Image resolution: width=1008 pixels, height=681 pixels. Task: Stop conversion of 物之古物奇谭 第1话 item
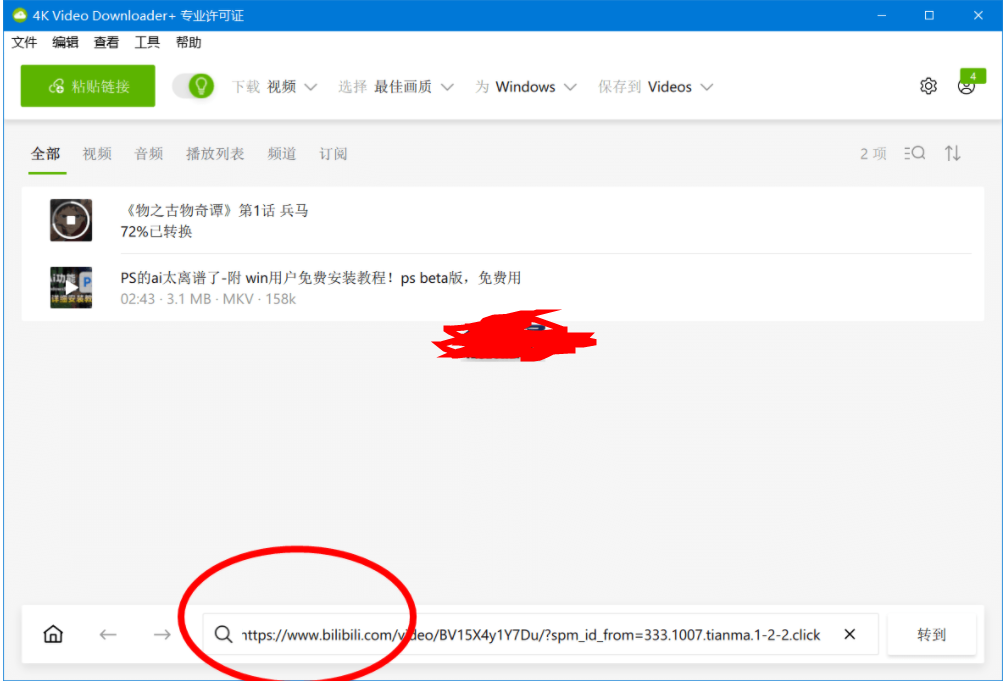tap(71, 220)
